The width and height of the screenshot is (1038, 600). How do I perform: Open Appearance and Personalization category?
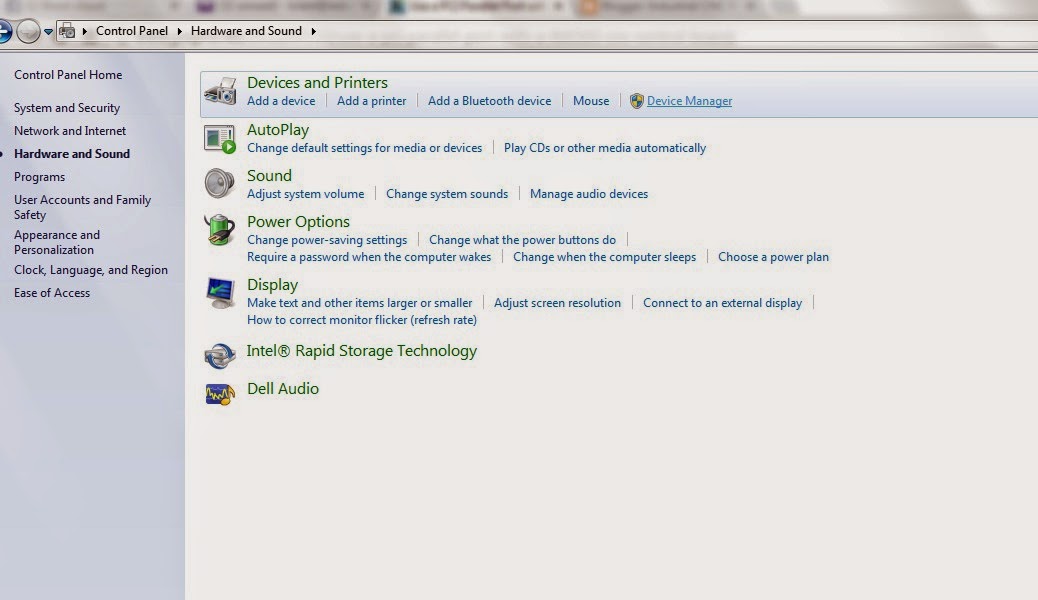point(57,242)
